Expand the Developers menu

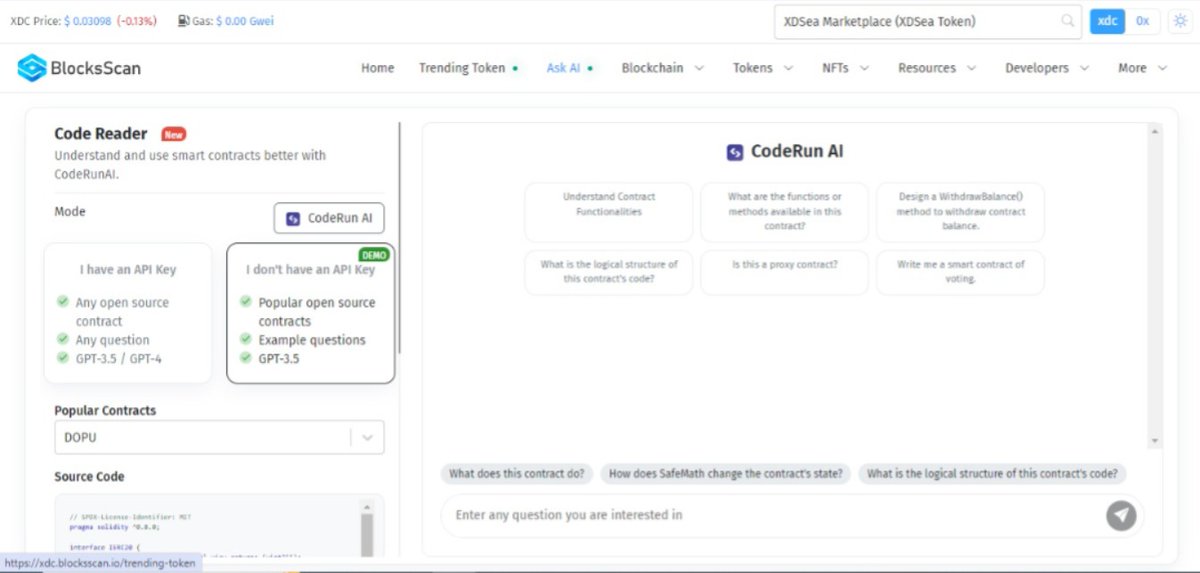pyautogui.click(x=1048, y=68)
